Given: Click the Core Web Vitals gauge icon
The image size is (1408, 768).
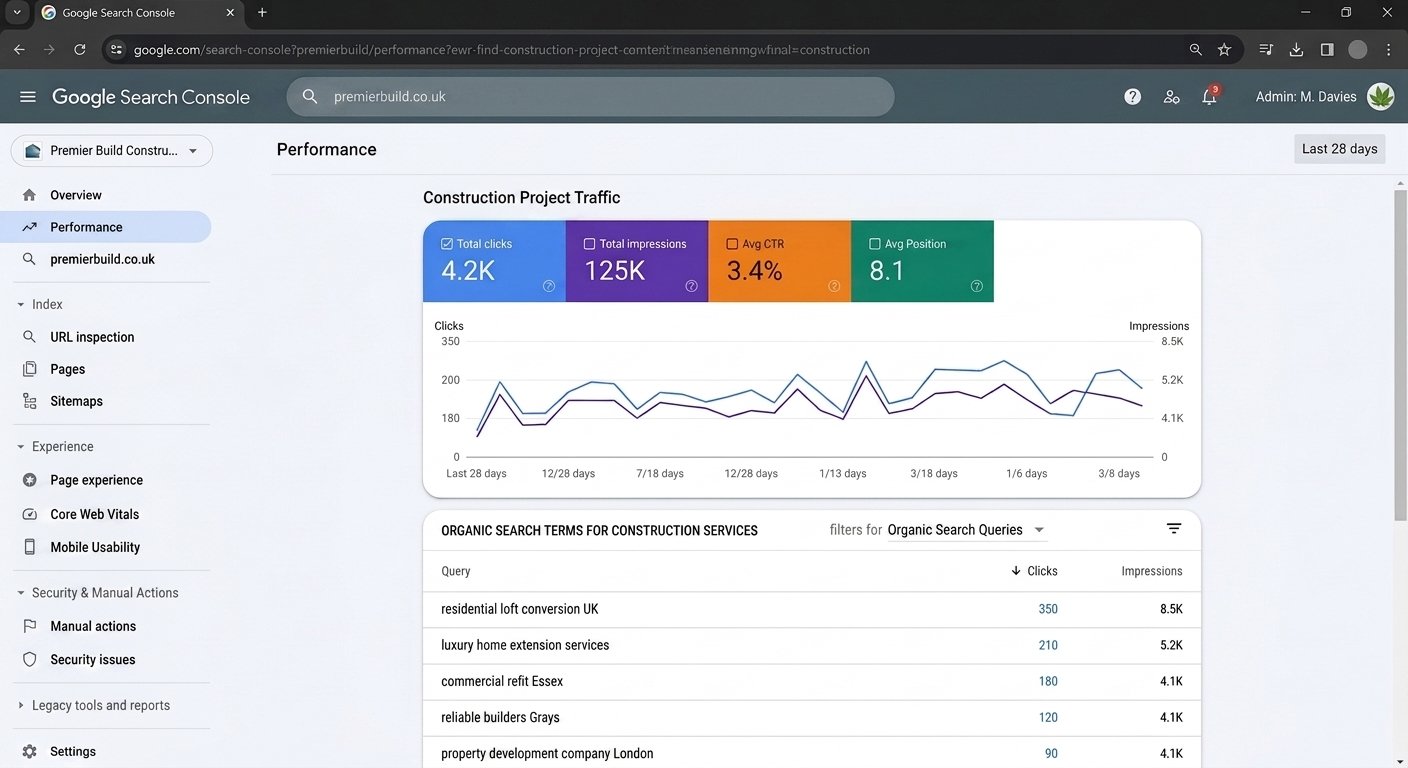Looking at the screenshot, I should tap(29, 514).
